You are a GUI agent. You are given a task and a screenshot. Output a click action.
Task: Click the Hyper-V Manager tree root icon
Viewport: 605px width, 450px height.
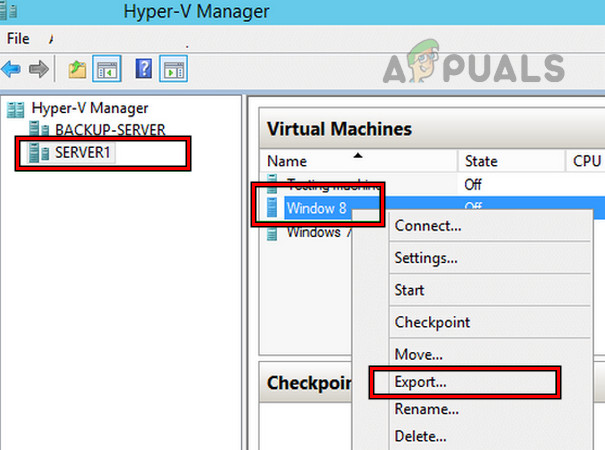(16, 110)
